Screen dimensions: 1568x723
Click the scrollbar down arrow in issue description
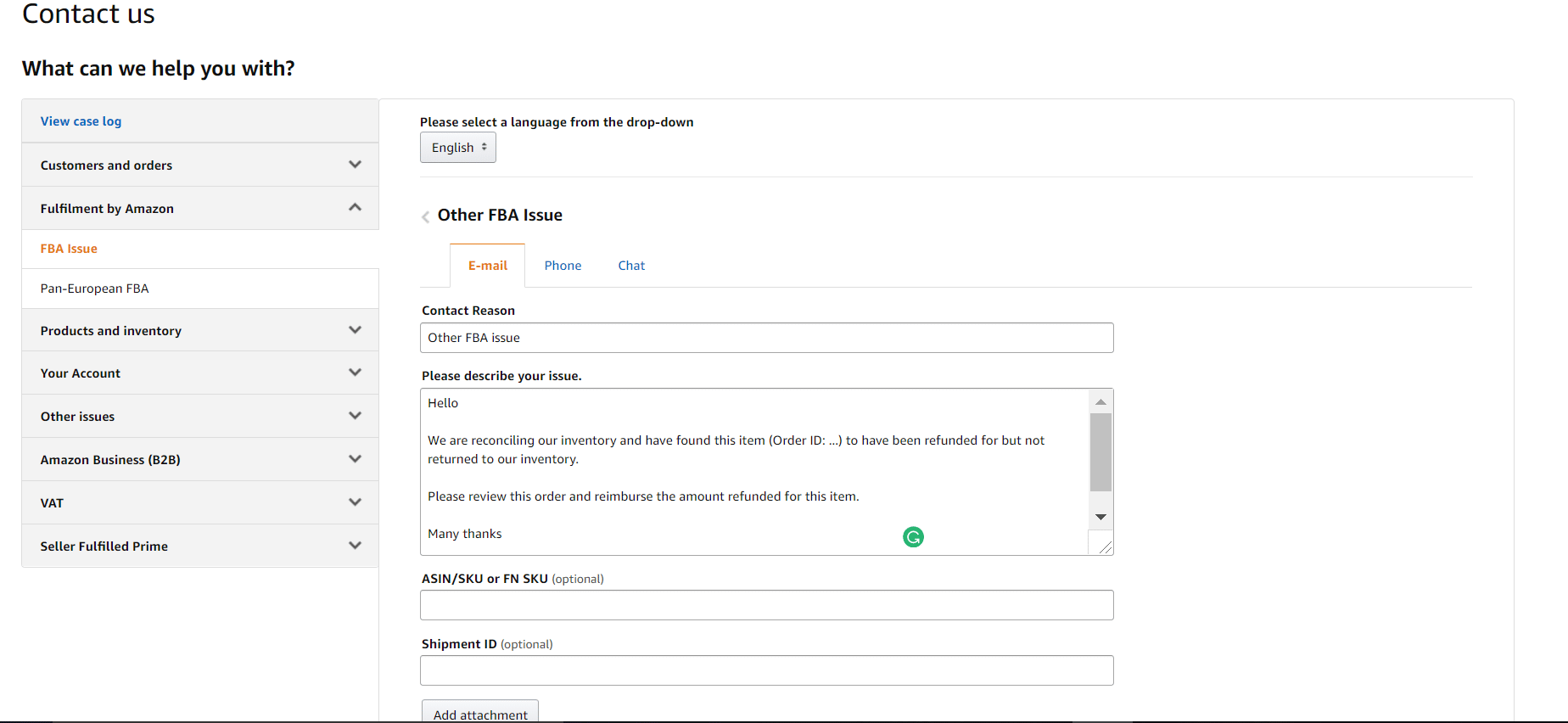(1100, 517)
